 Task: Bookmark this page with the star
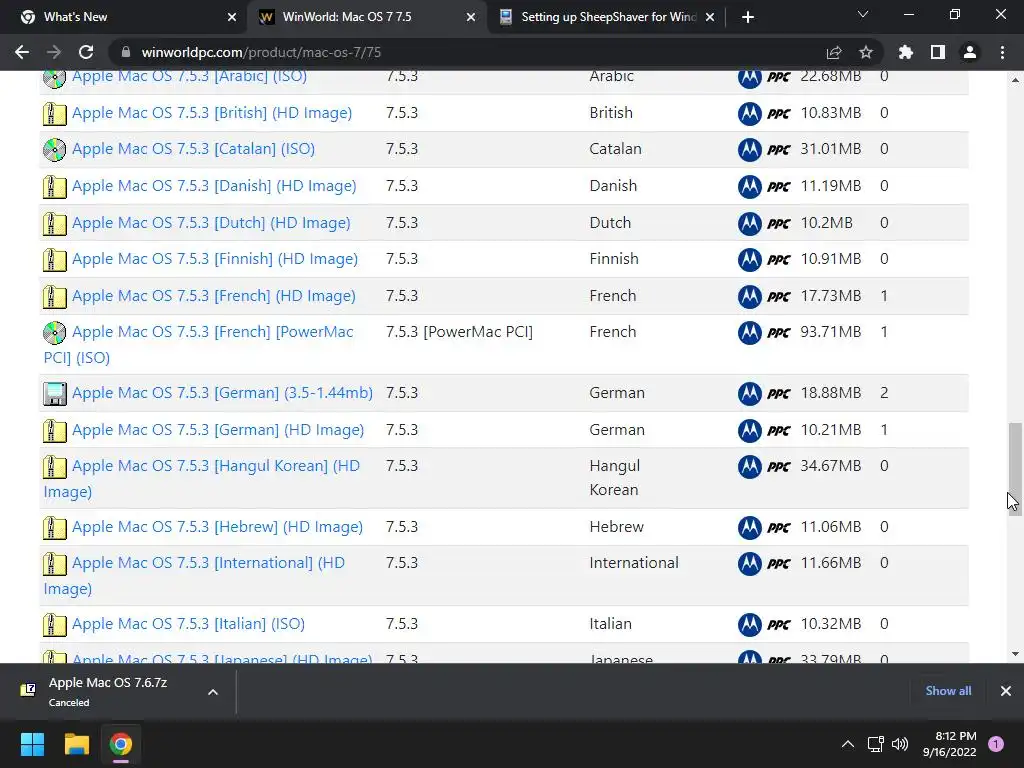(x=866, y=52)
